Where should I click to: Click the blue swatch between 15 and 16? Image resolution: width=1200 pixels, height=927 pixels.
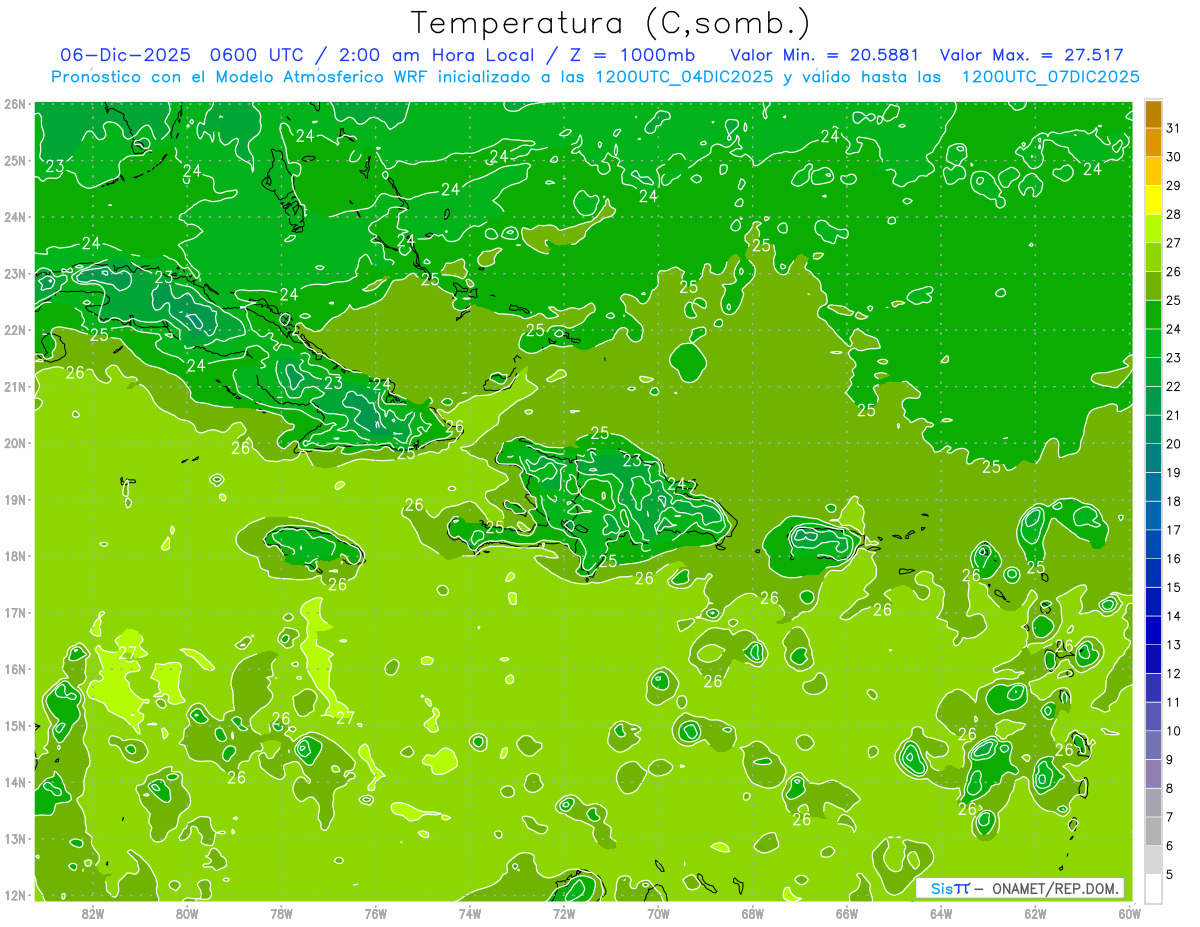tap(1153, 573)
